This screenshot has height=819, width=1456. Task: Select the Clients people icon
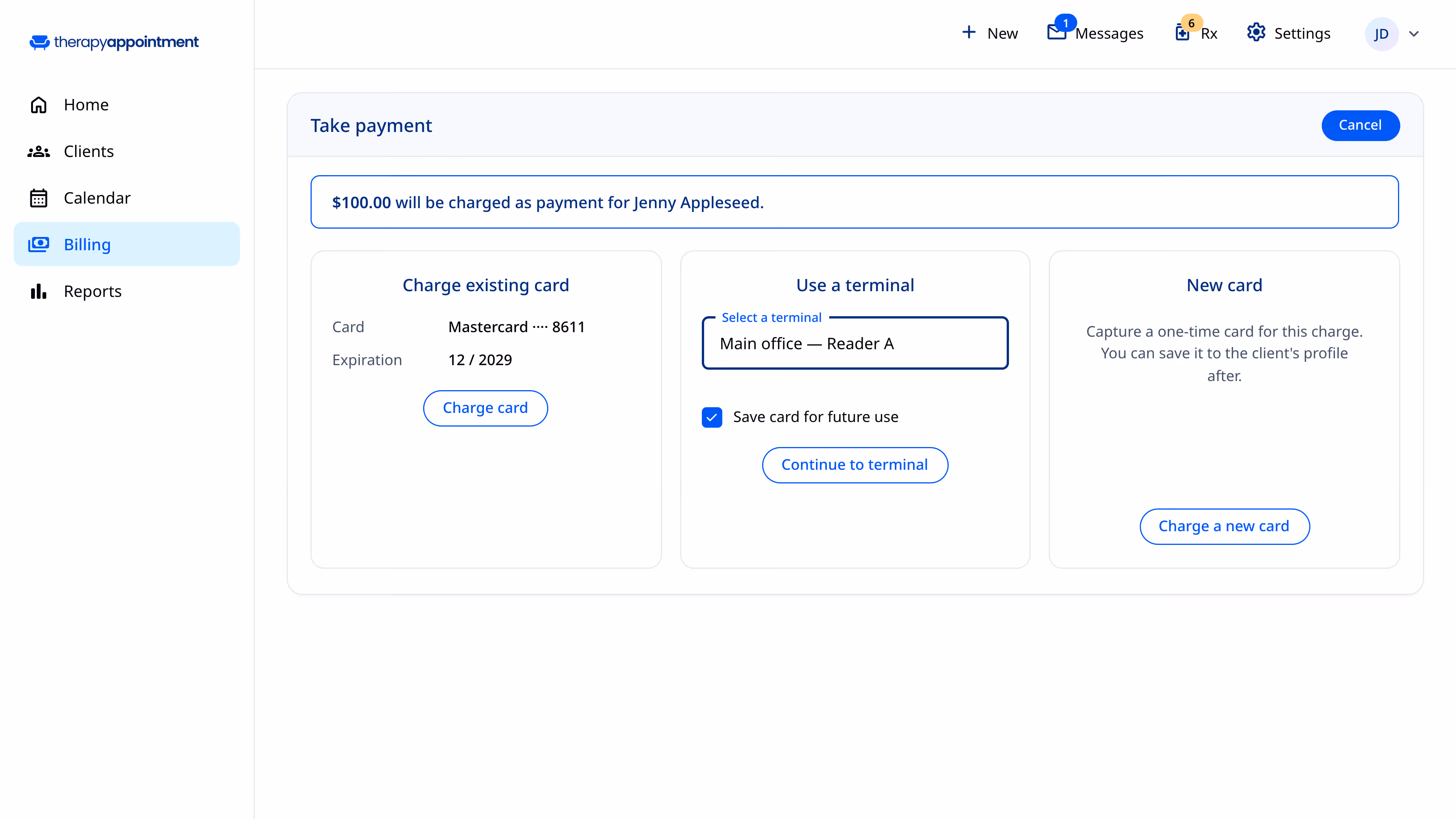point(38,152)
